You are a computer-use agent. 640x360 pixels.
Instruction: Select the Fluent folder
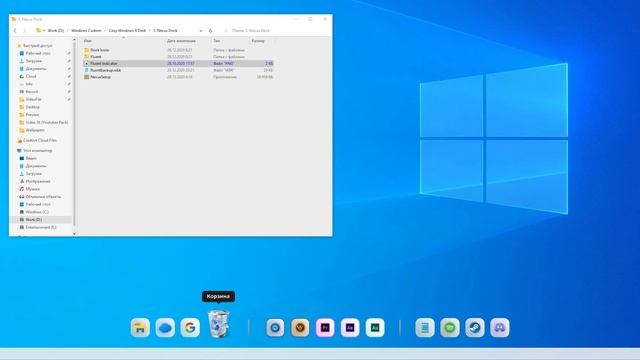178,57
